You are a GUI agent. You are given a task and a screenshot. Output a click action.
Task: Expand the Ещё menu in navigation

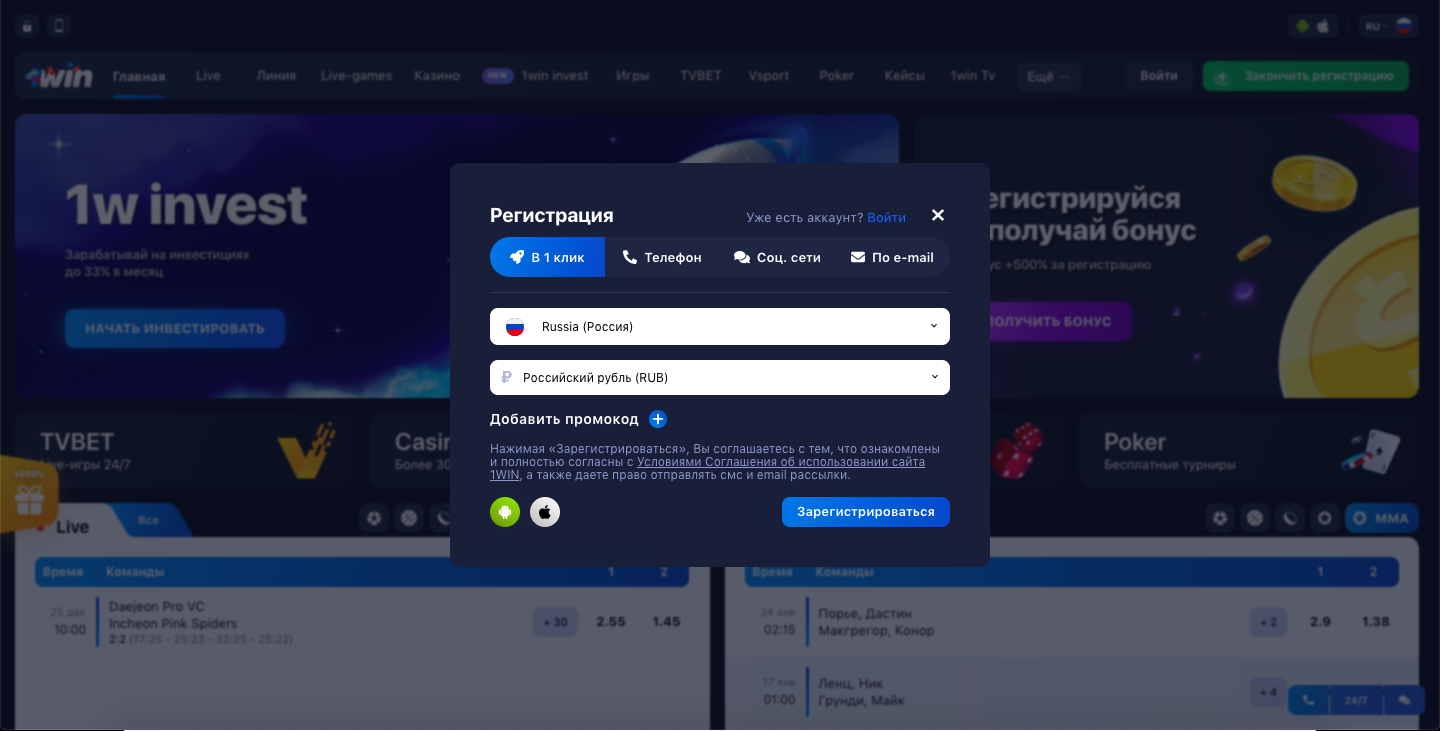coord(1048,76)
